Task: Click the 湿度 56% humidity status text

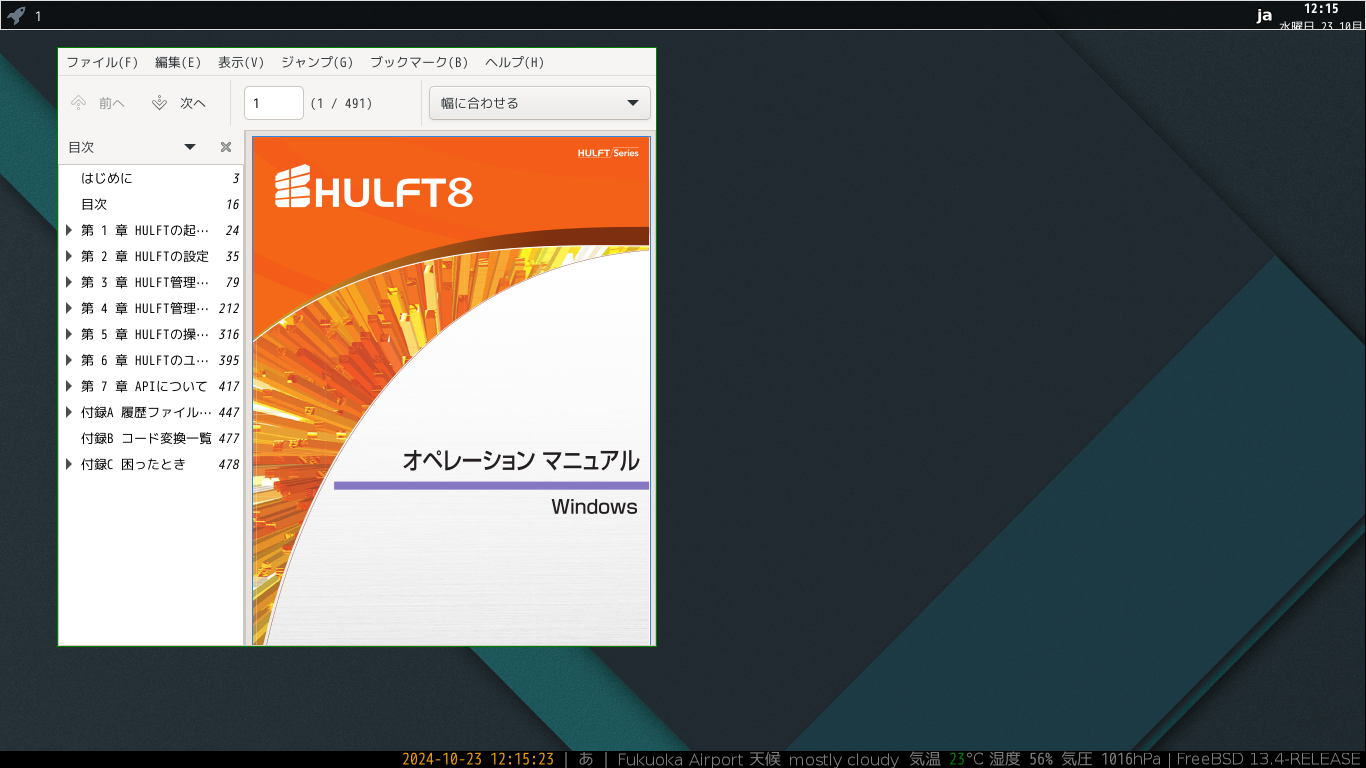Action: coord(1020,759)
